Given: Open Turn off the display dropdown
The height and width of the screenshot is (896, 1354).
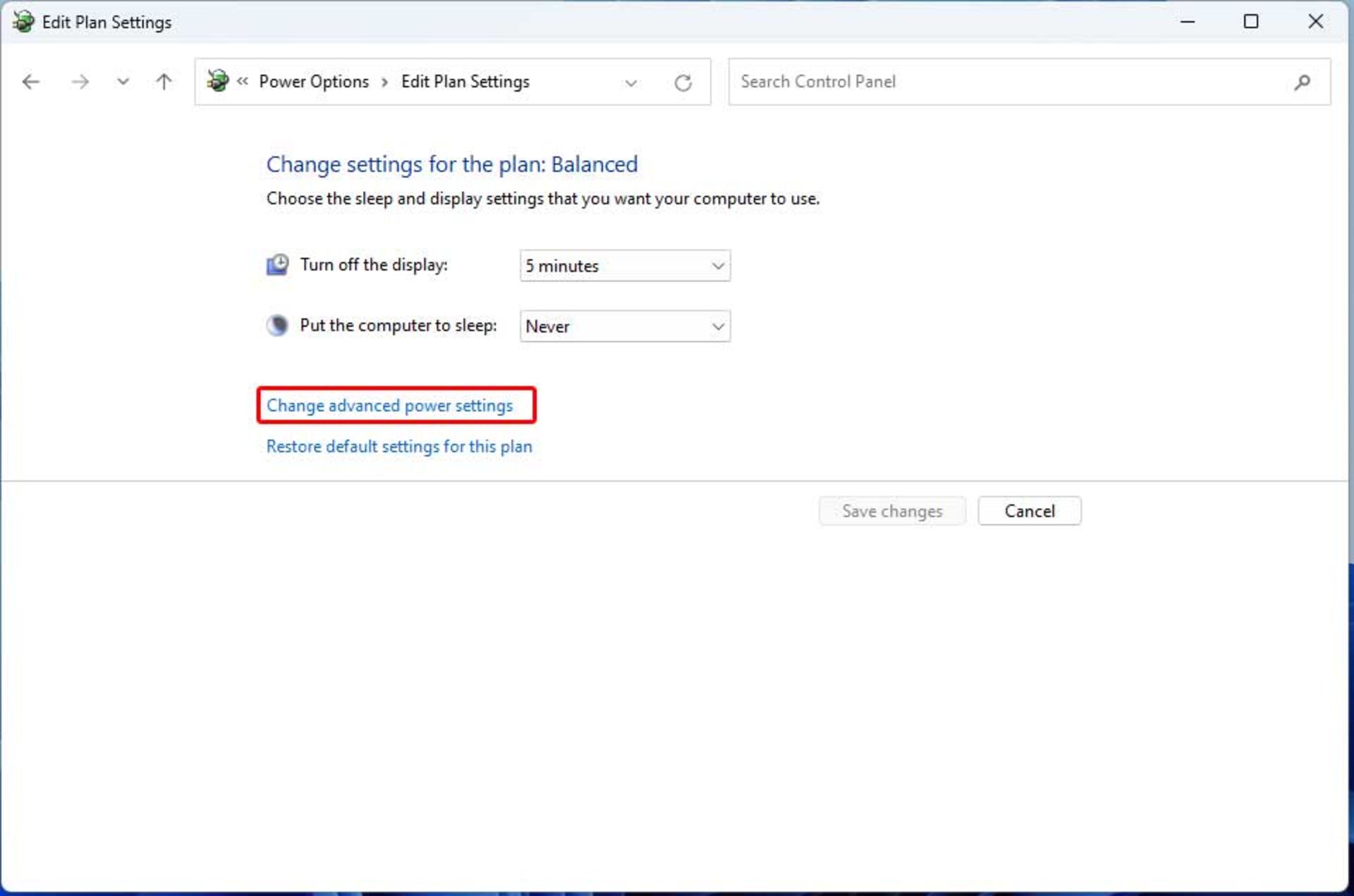Looking at the screenshot, I should tap(625, 266).
